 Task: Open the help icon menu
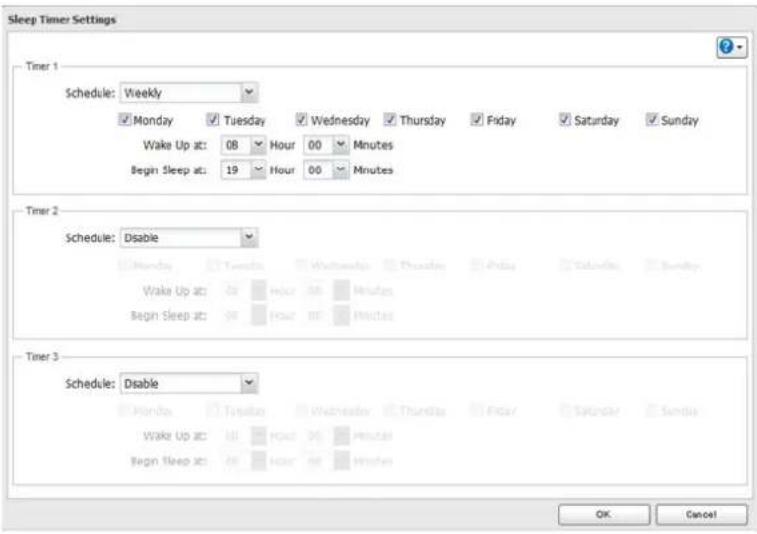point(731,47)
